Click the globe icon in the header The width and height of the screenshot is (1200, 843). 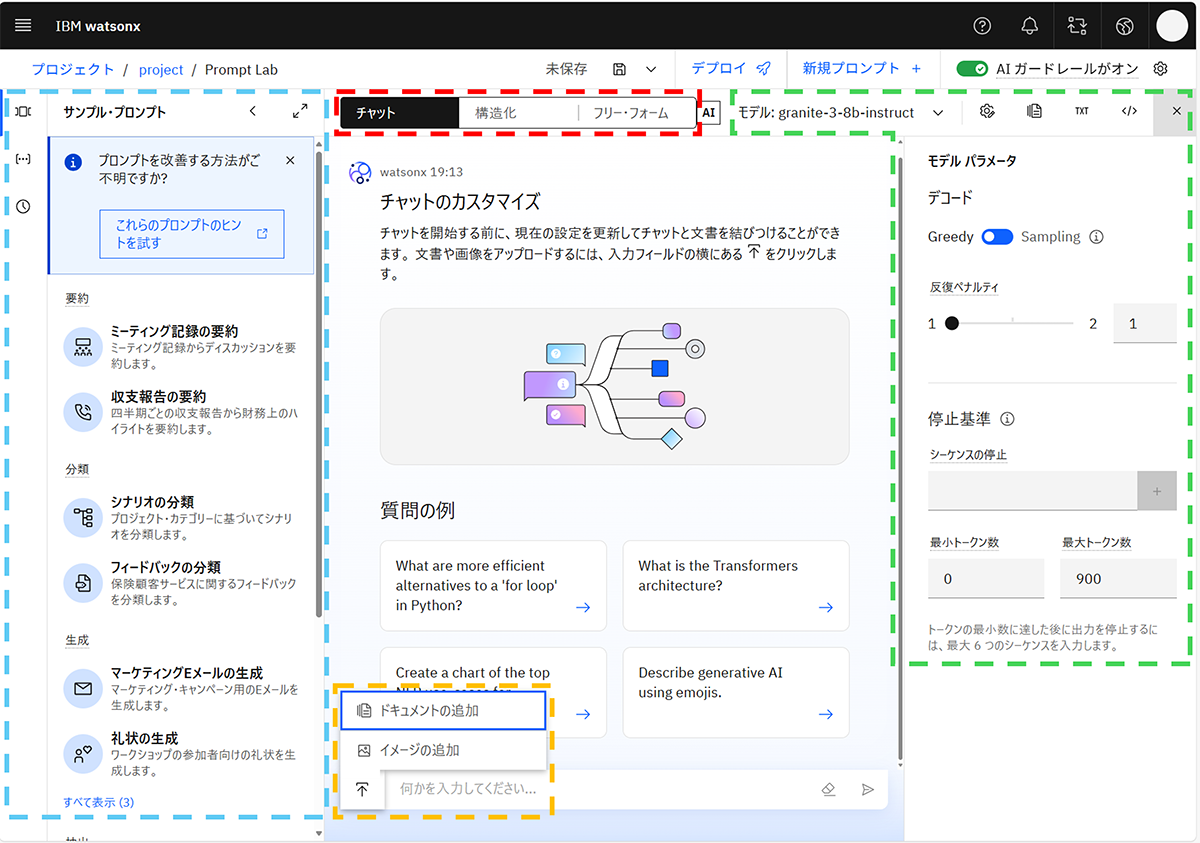[1125, 26]
